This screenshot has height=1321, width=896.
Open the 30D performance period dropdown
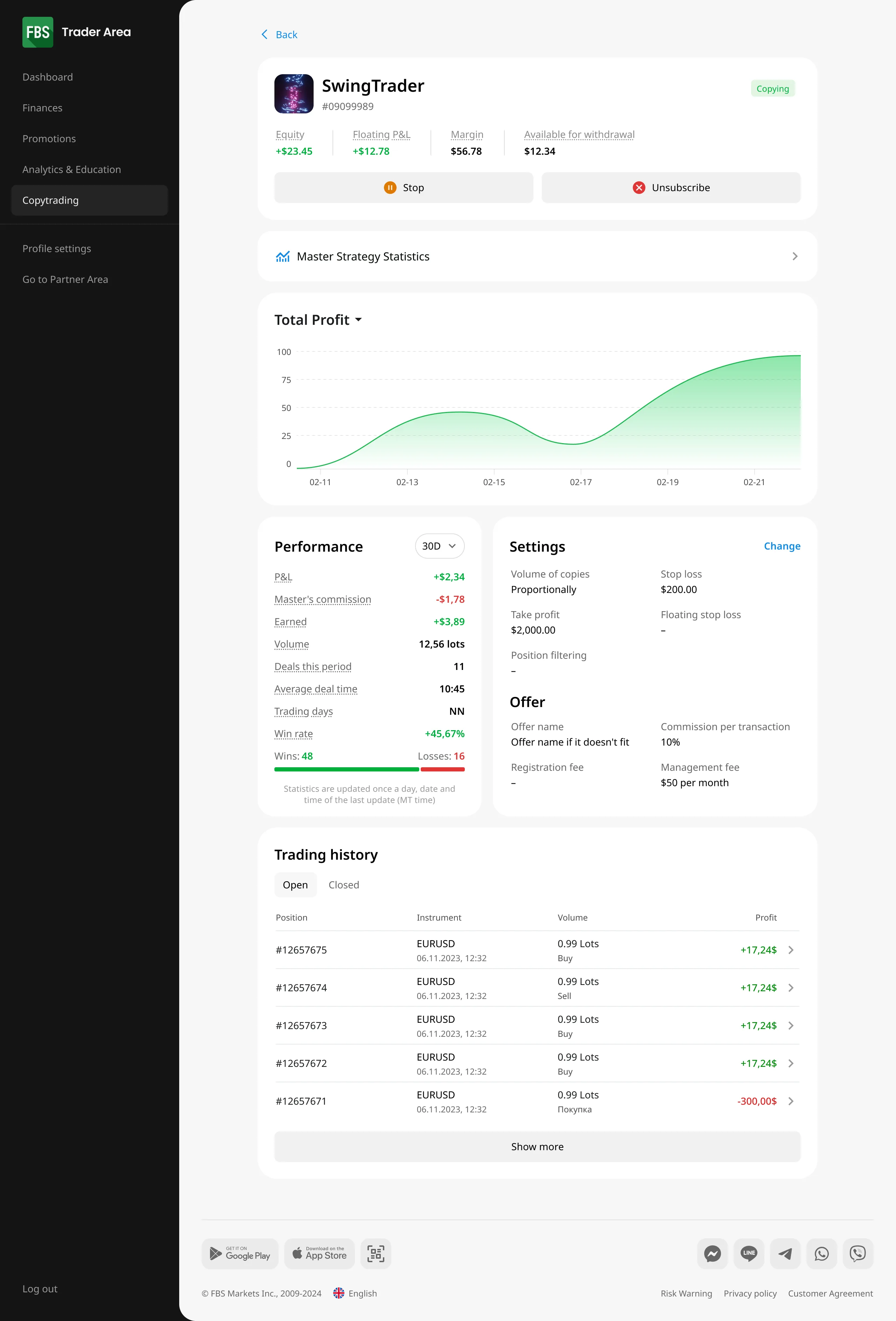point(440,546)
